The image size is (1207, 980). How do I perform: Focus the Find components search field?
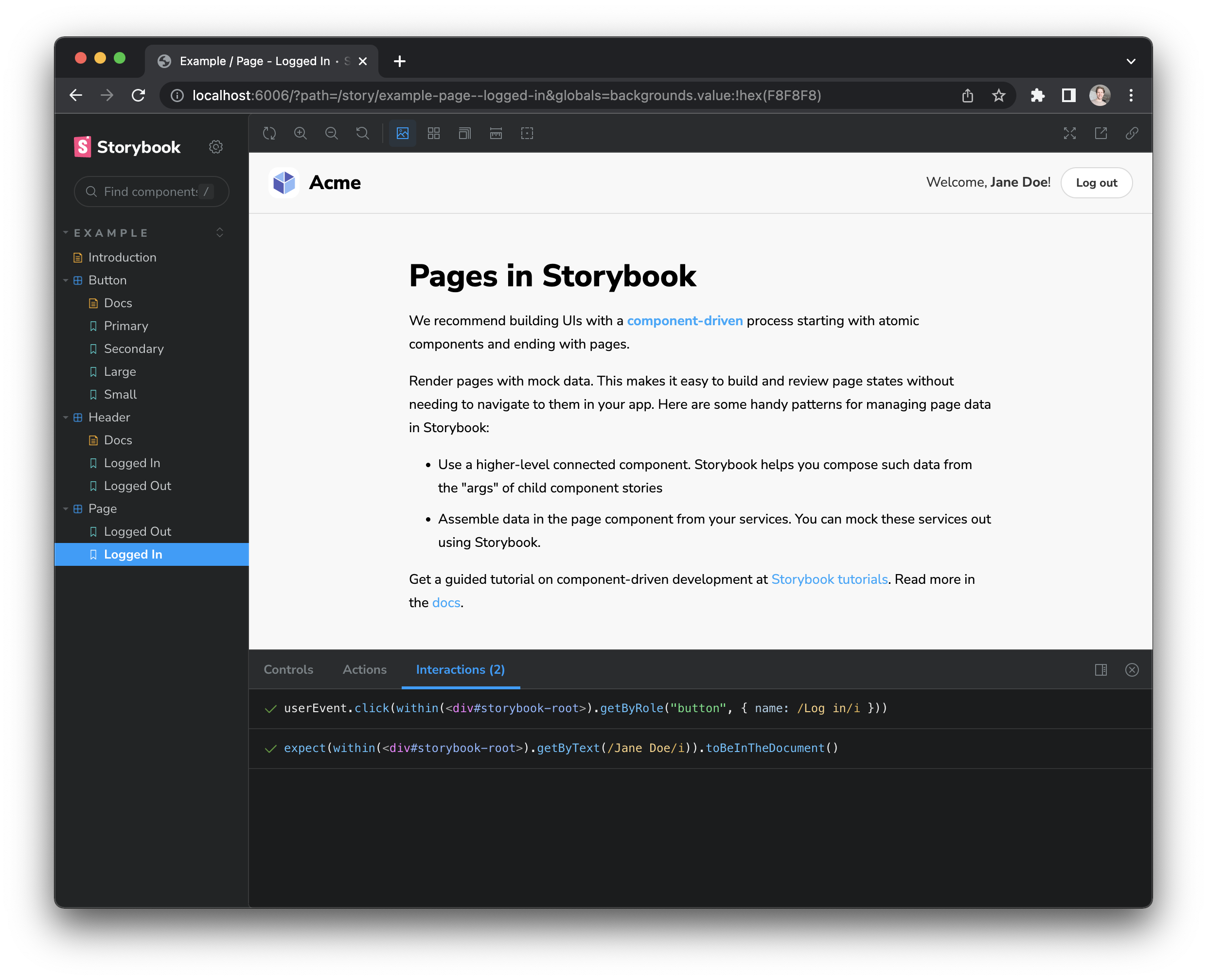tap(150, 192)
